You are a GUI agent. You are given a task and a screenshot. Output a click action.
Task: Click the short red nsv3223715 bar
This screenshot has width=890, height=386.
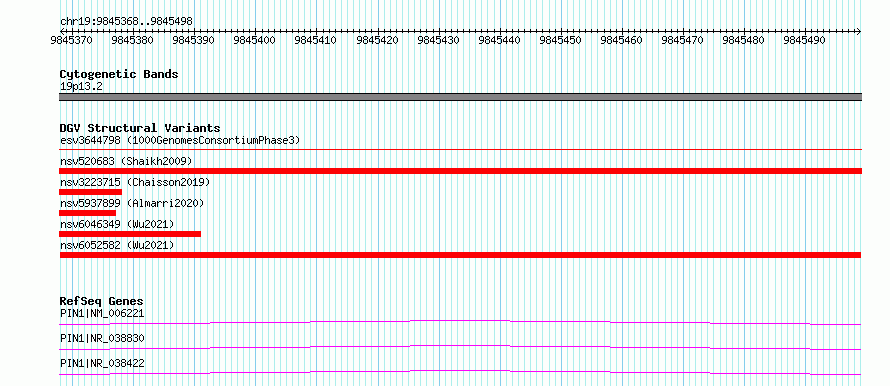click(x=90, y=192)
